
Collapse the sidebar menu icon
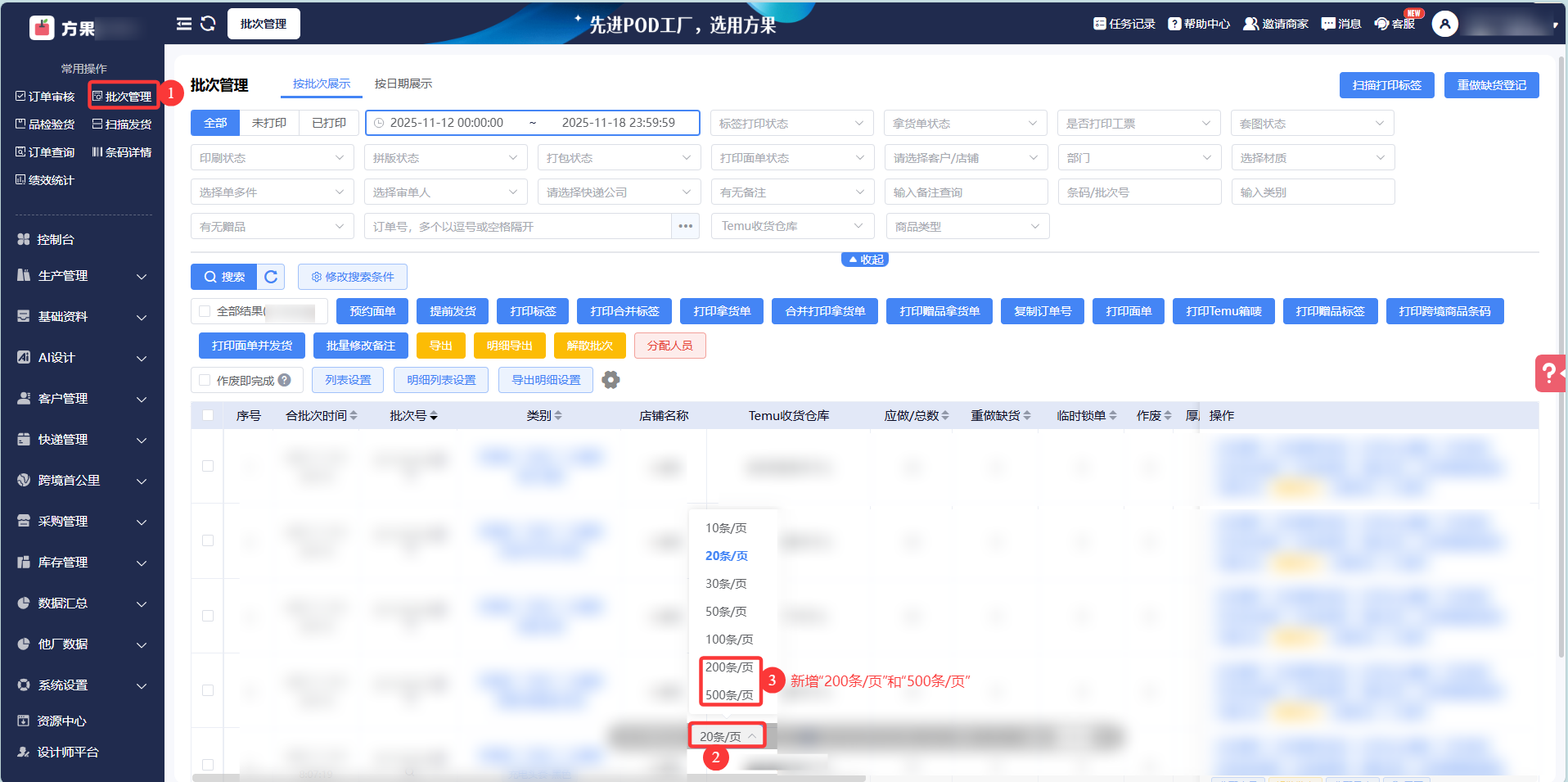(184, 24)
